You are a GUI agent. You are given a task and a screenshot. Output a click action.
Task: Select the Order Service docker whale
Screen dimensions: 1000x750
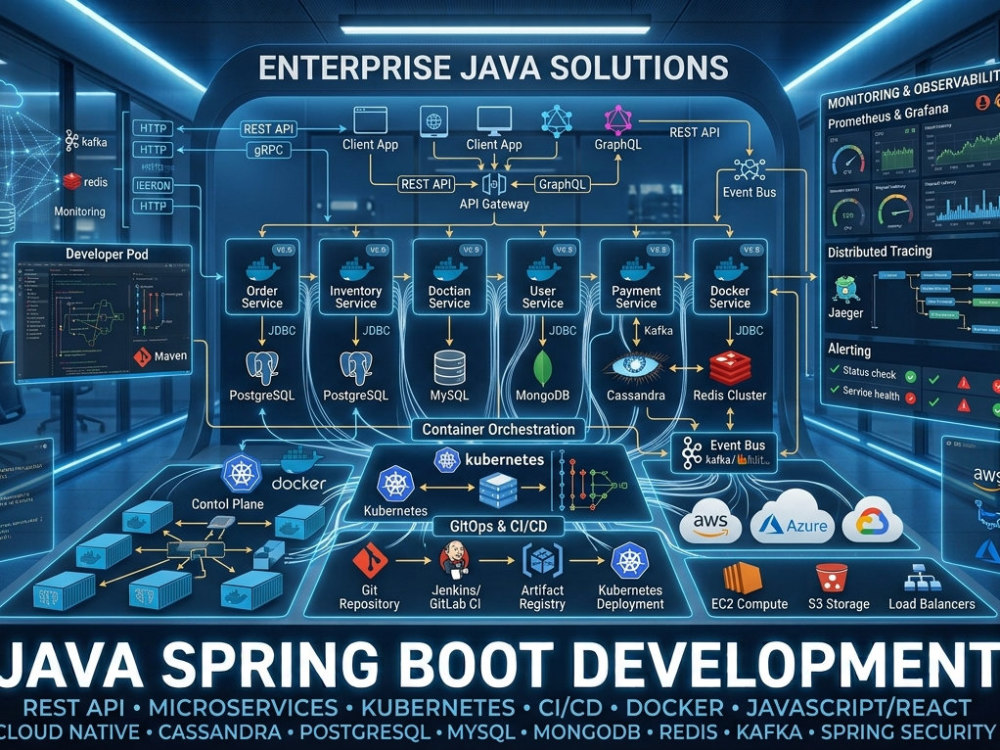pyautogui.click(x=262, y=269)
